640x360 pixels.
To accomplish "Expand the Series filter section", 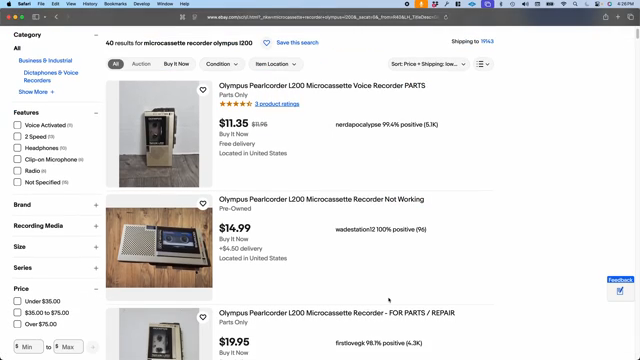I will [x=96, y=268].
